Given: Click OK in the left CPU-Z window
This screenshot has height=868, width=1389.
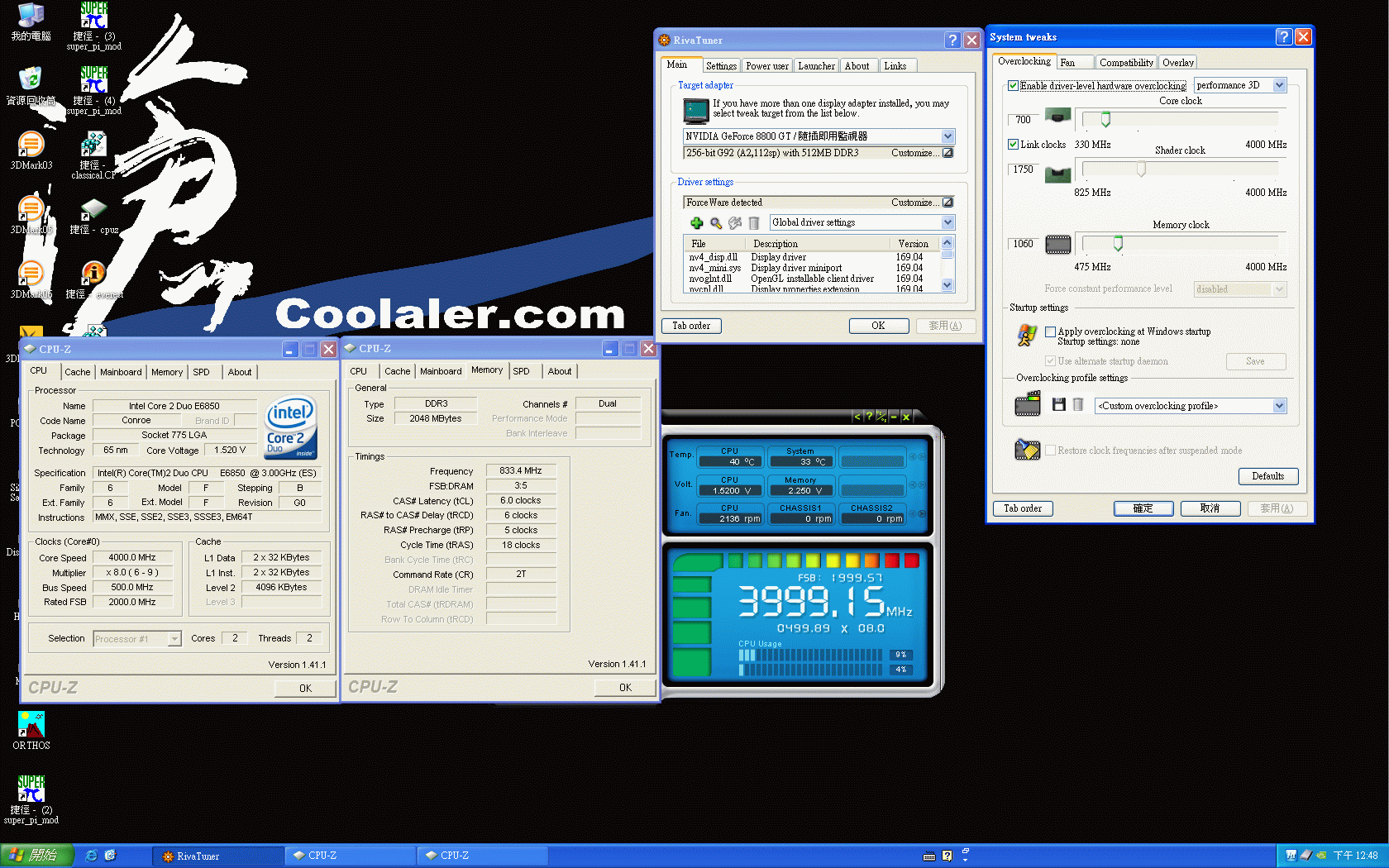Looking at the screenshot, I should coord(305,688).
